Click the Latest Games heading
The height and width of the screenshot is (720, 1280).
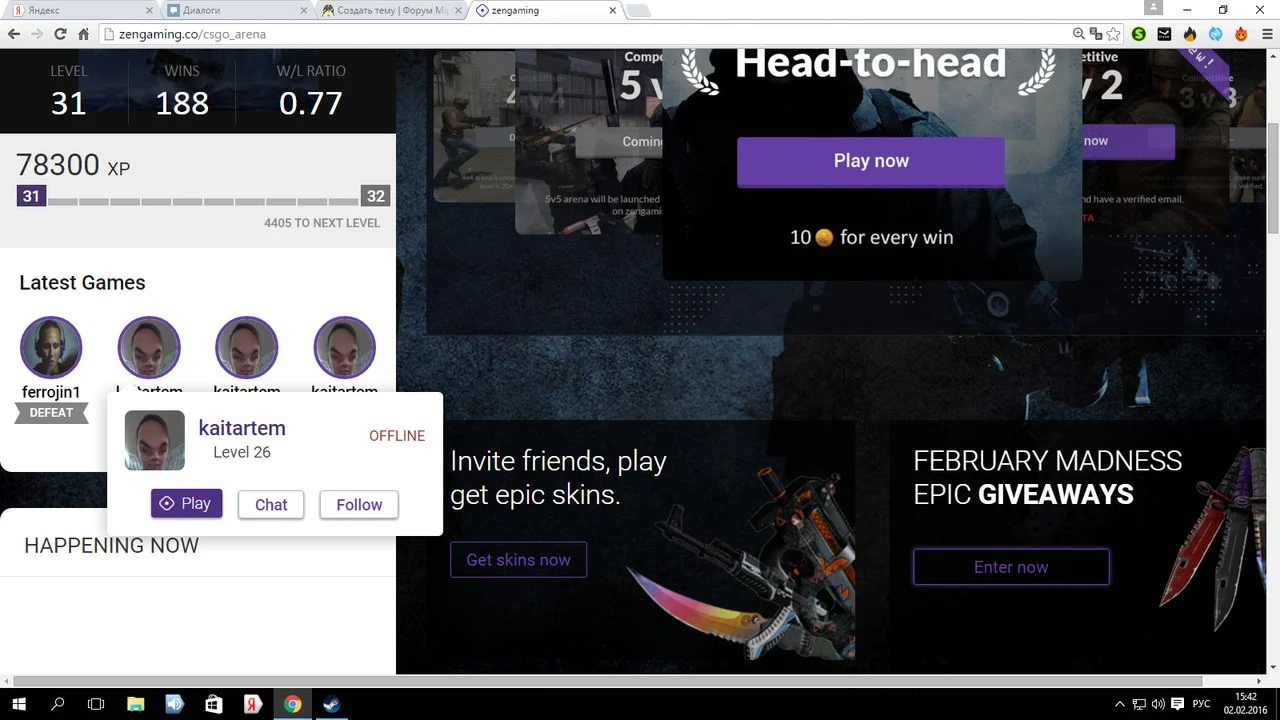tap(82, 283)
